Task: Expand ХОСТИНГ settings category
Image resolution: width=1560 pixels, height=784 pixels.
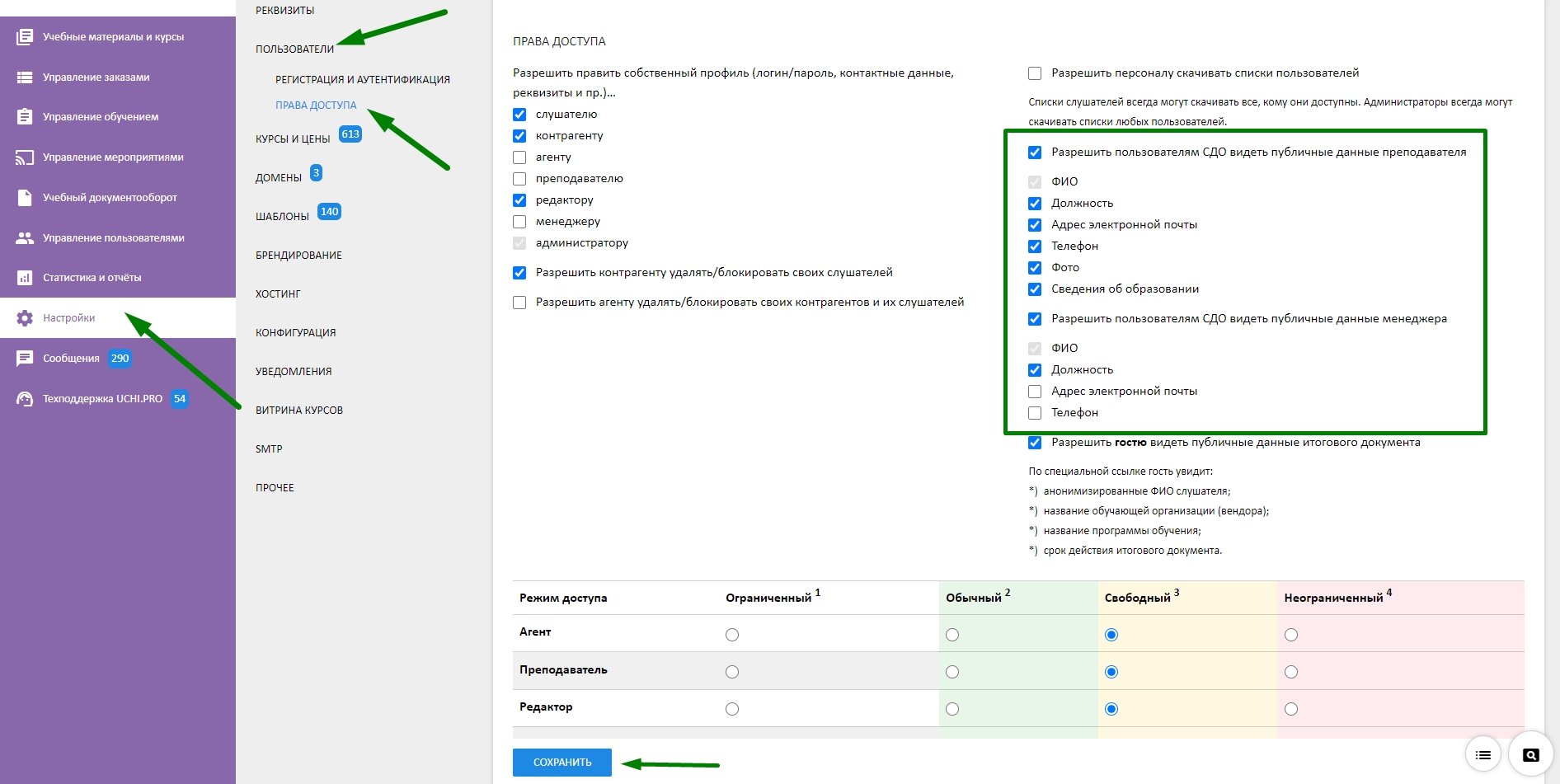Action: 278,294
